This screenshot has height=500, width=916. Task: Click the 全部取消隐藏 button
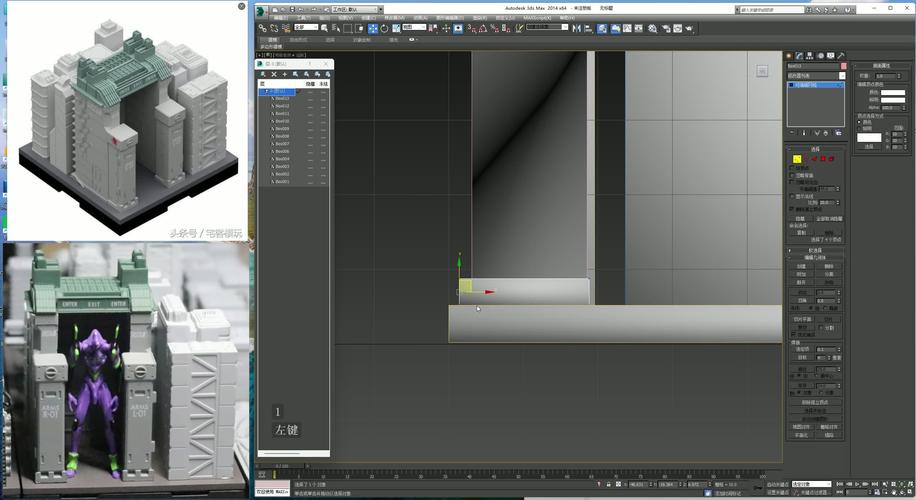pyautogui.click(x=829, y=218)
